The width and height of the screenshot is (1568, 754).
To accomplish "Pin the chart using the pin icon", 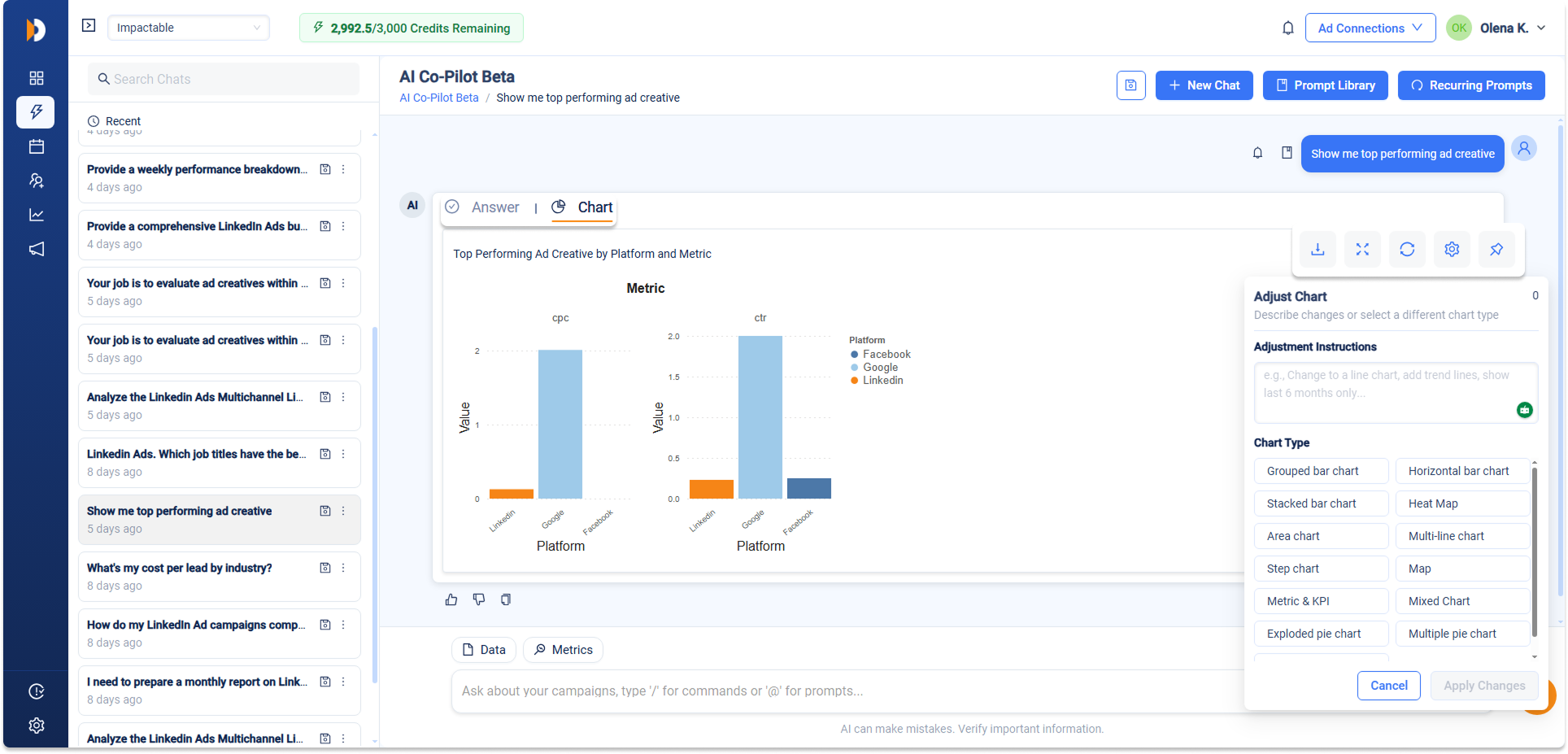I will tap(1496, 250).
